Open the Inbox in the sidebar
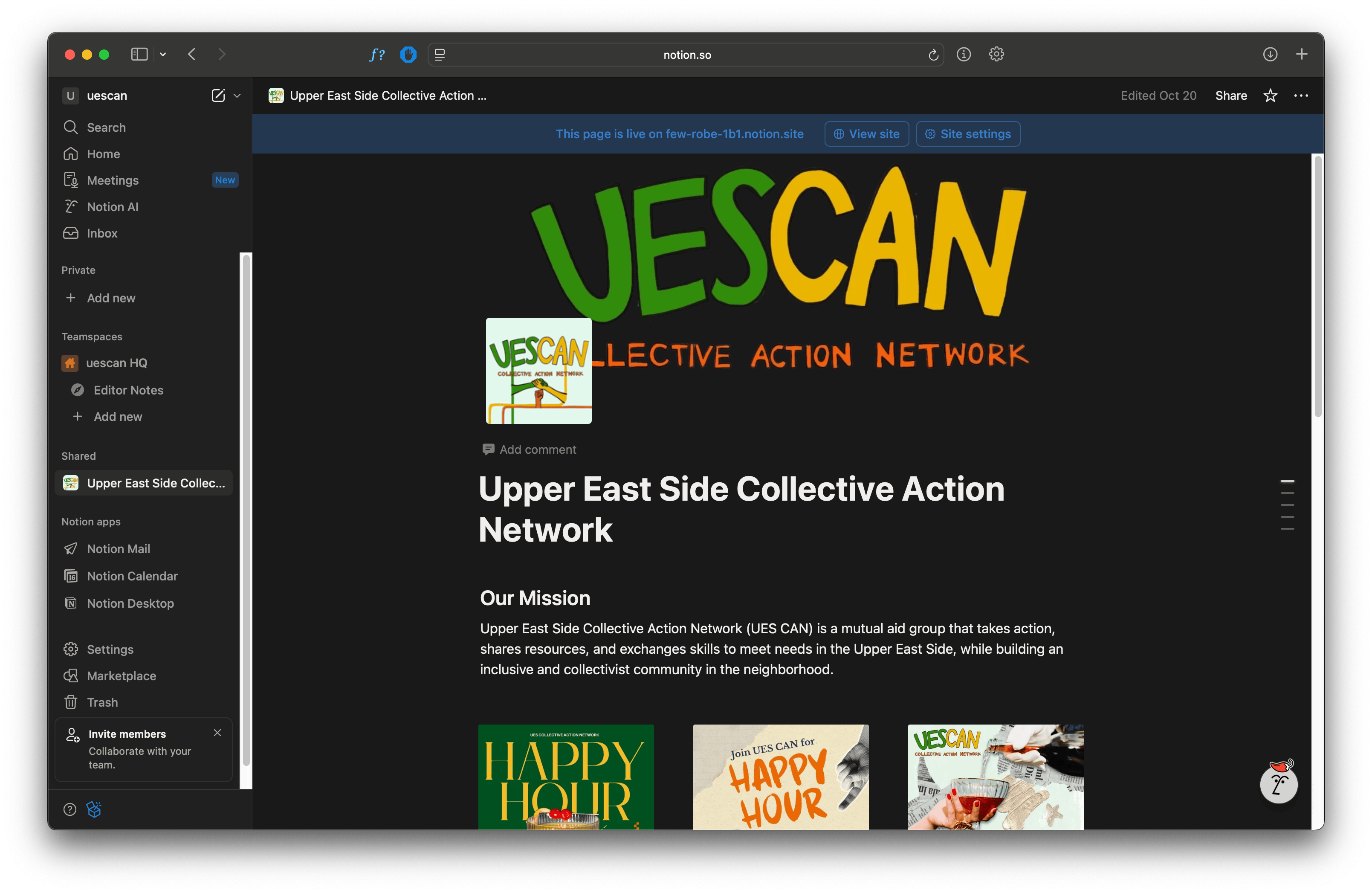 tap(102, 233)
